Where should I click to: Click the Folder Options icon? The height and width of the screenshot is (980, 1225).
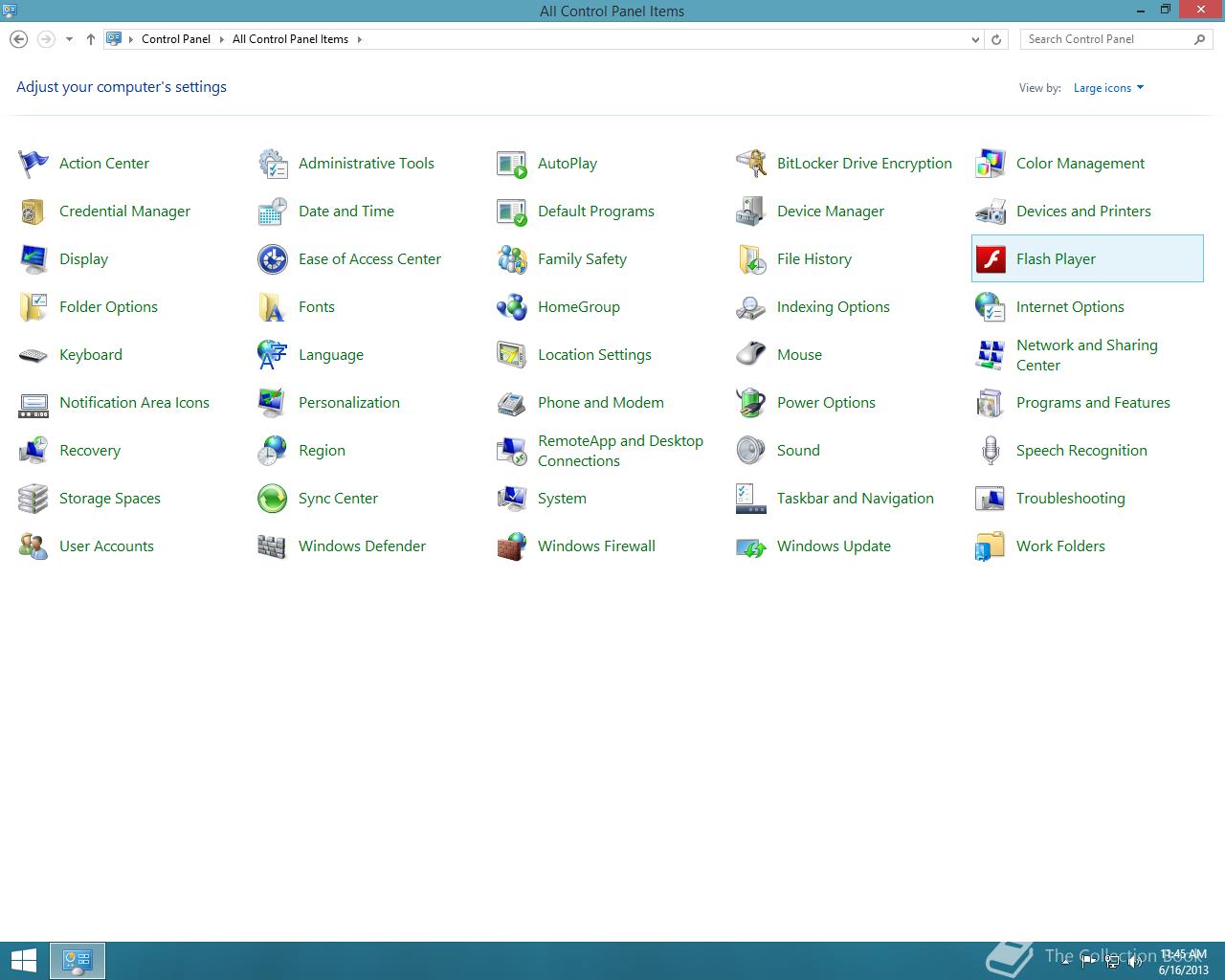coord(33,307)
